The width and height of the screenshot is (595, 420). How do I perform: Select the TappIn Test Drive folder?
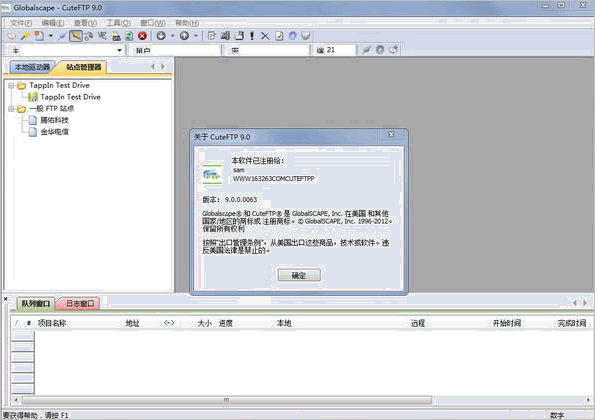[59, 85]
